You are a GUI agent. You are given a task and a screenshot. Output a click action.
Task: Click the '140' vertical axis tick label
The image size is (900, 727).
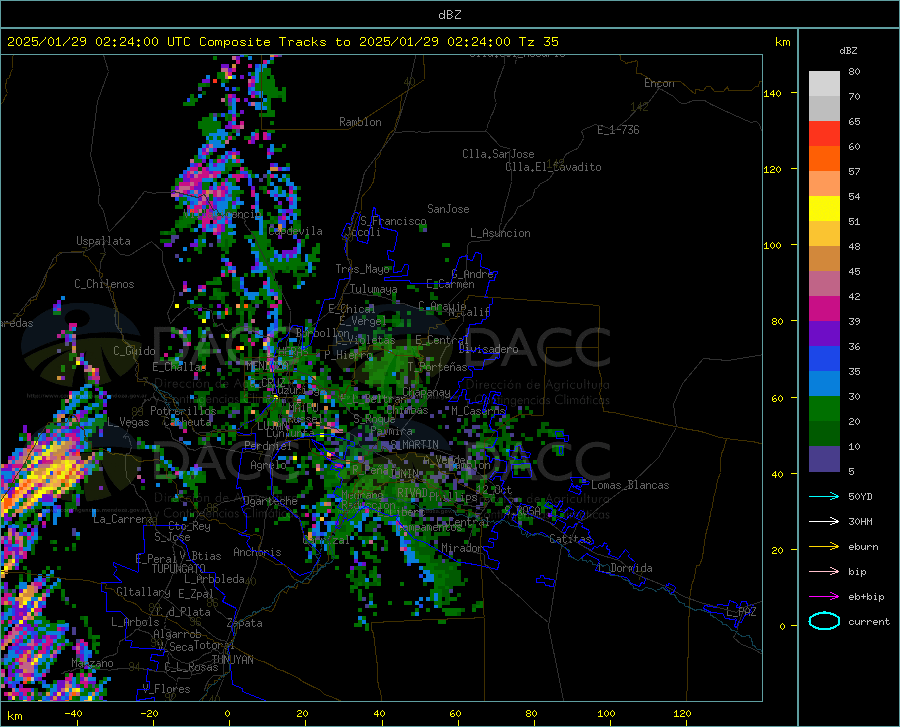coord(772,93)
